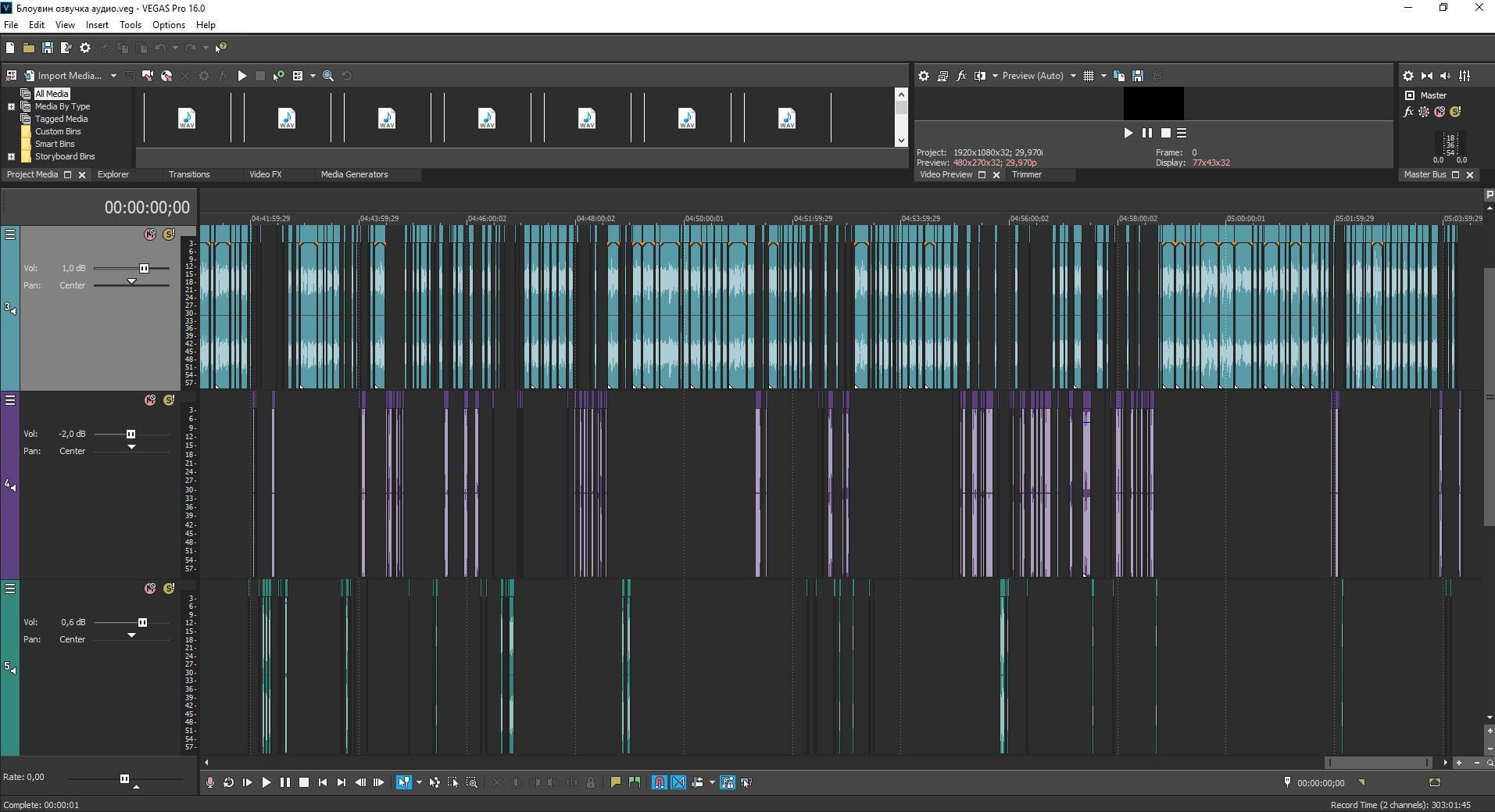Solo audio track 4
Image resolution: width=1495 pixels, height=812 pixels.
[169, 400]
